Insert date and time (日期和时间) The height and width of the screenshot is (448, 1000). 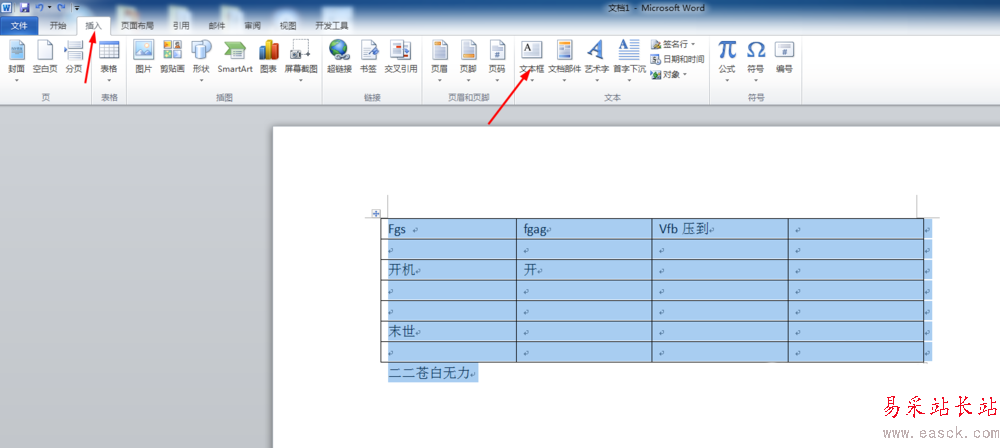[x=677, y=59]
